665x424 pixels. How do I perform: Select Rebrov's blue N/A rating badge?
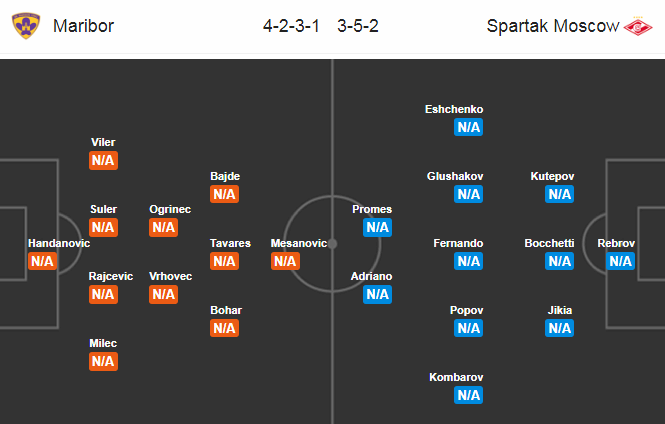[620, 261]
